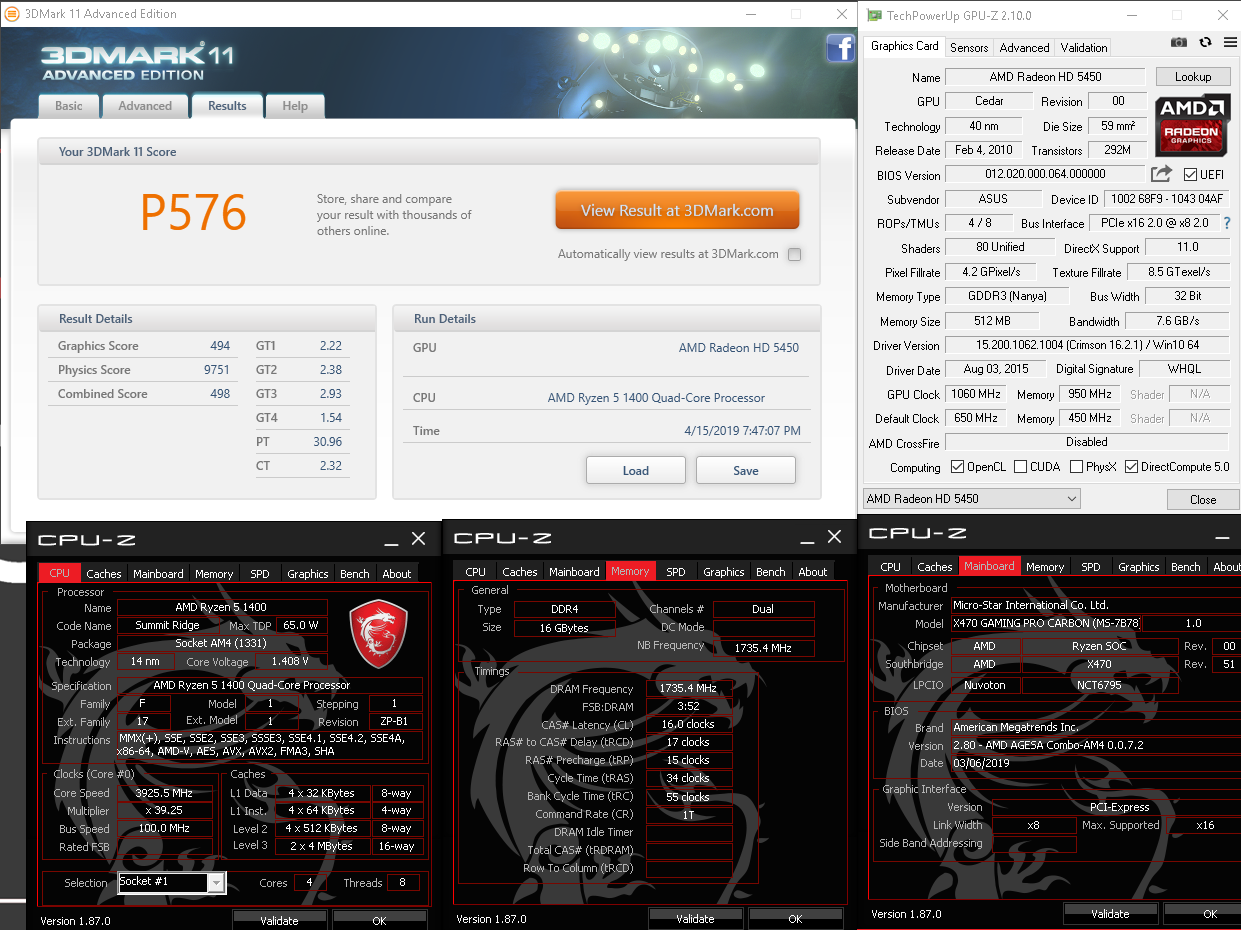Click the Save button in Run Details
This screenshot has height=930, width=1241.
746,470
